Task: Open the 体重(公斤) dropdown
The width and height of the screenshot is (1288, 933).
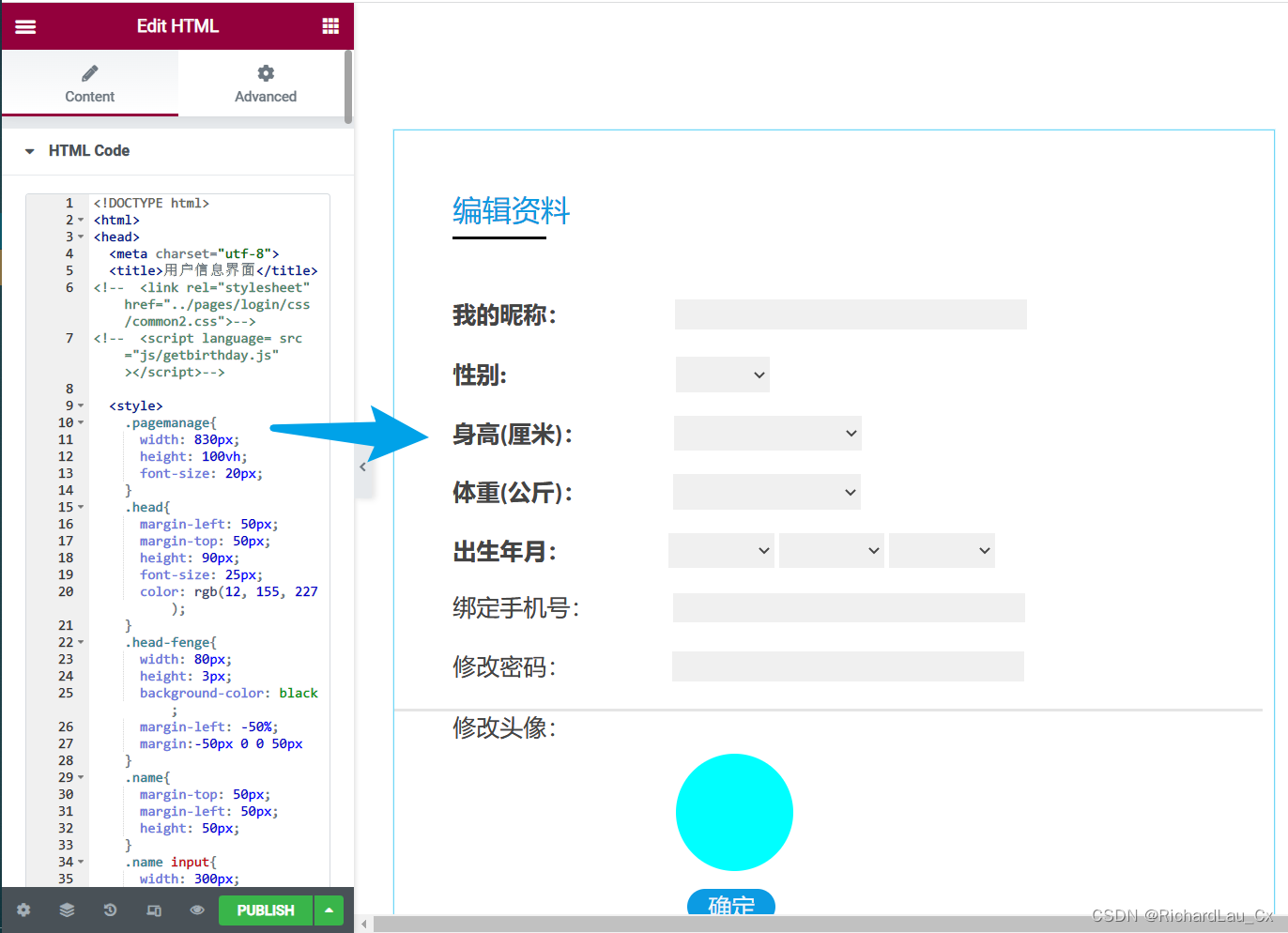Action: [x=767, y=492]
